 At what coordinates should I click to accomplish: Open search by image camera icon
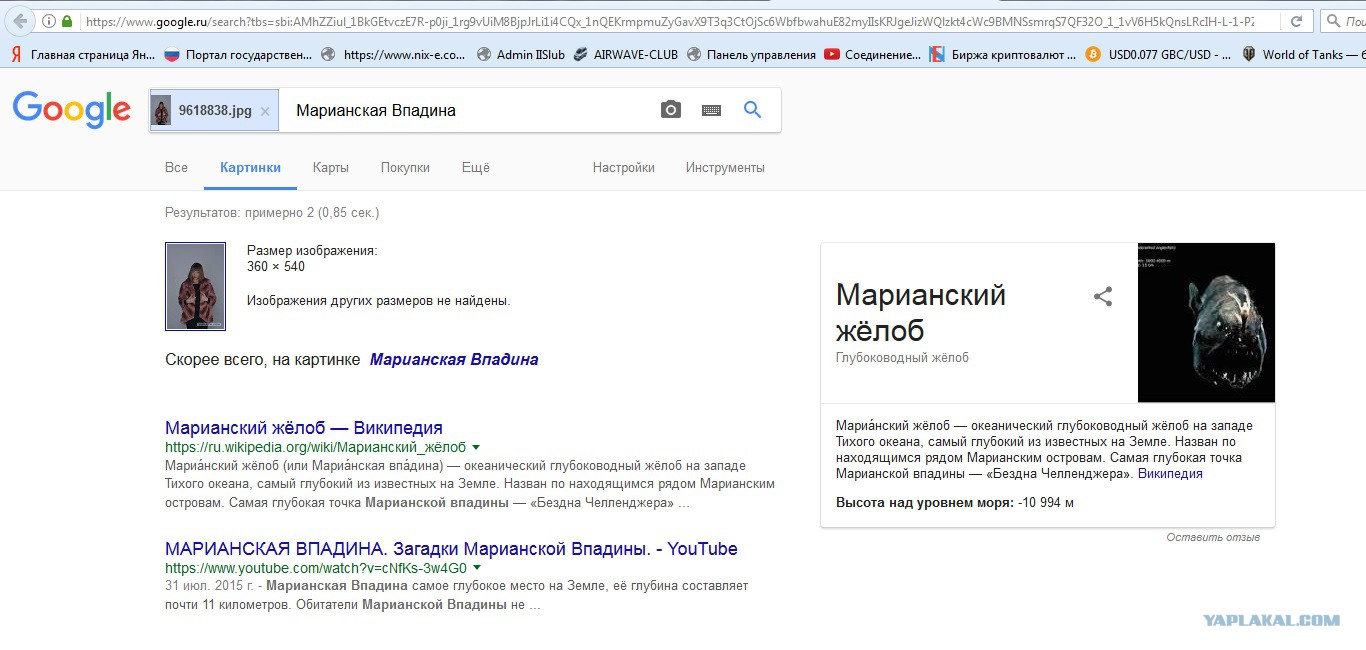click(x=671, y=110)
